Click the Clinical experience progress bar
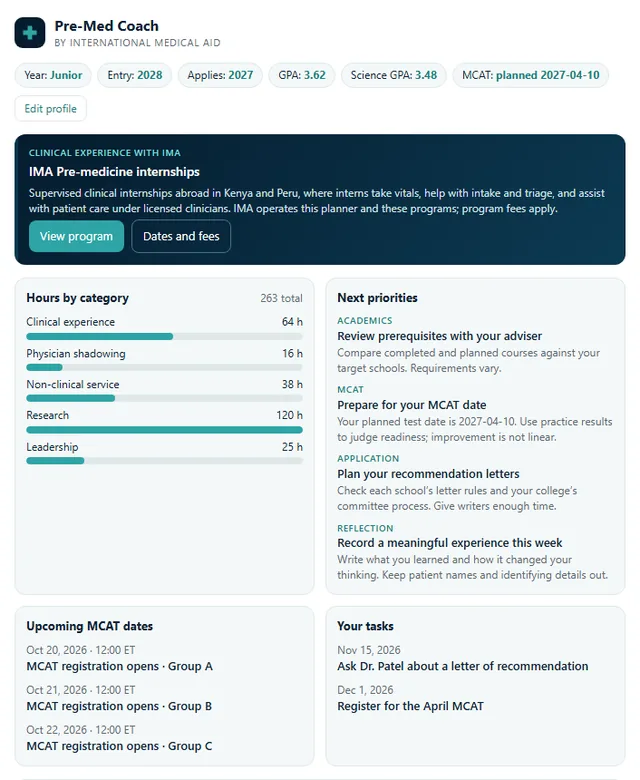Screen dimensions: 640x780 tap(165, 337)
